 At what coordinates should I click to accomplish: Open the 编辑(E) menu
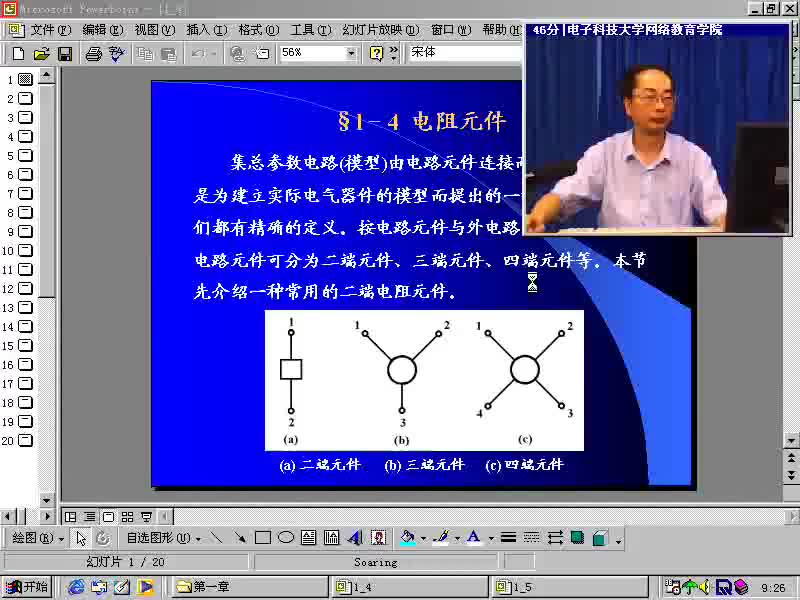(x=103, y=30)
